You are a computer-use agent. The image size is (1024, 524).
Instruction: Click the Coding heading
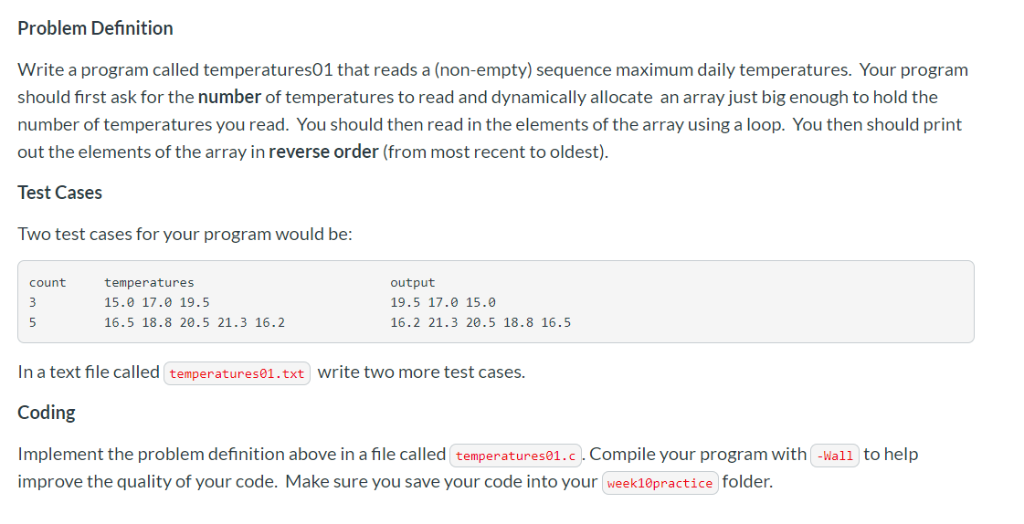[x=46, y=413]
